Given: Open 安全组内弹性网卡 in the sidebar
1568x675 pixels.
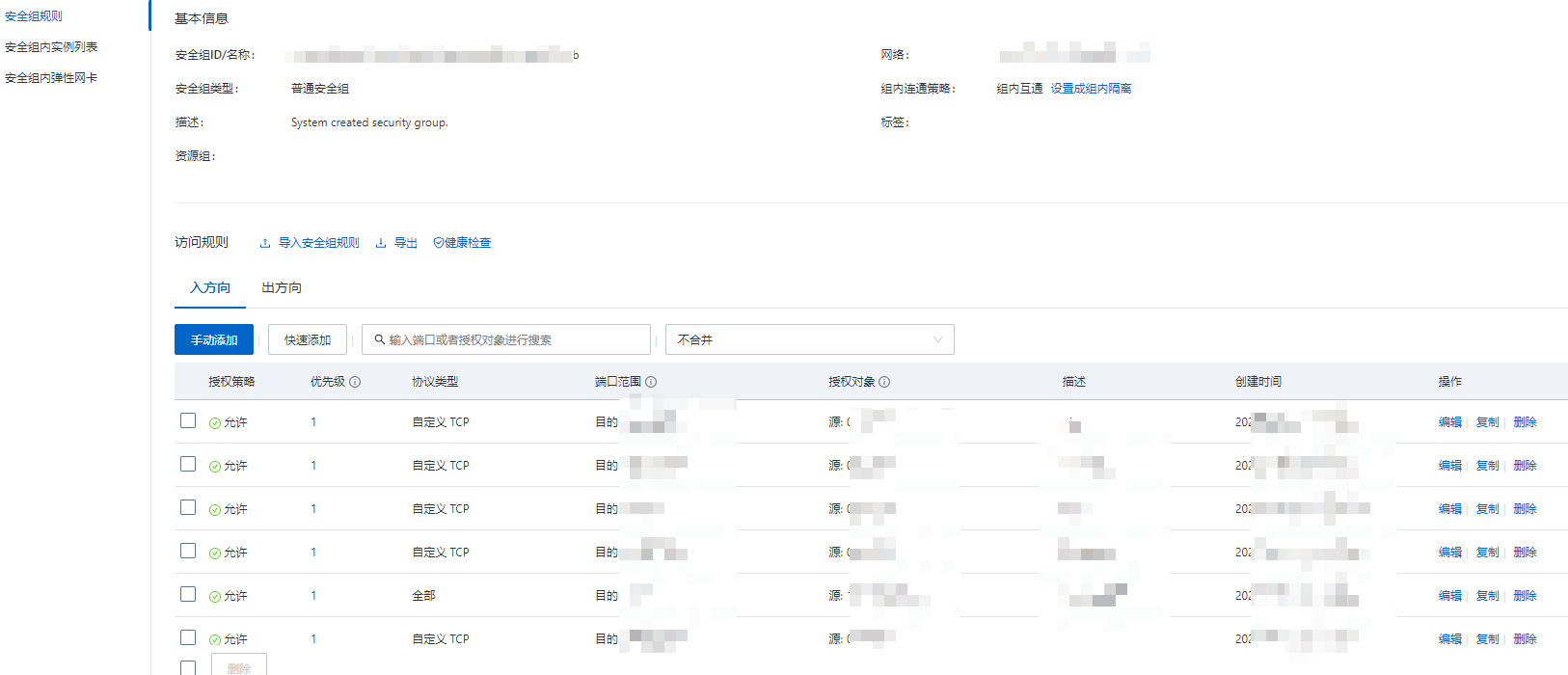Looking at the screenshot, I should 51,78.
